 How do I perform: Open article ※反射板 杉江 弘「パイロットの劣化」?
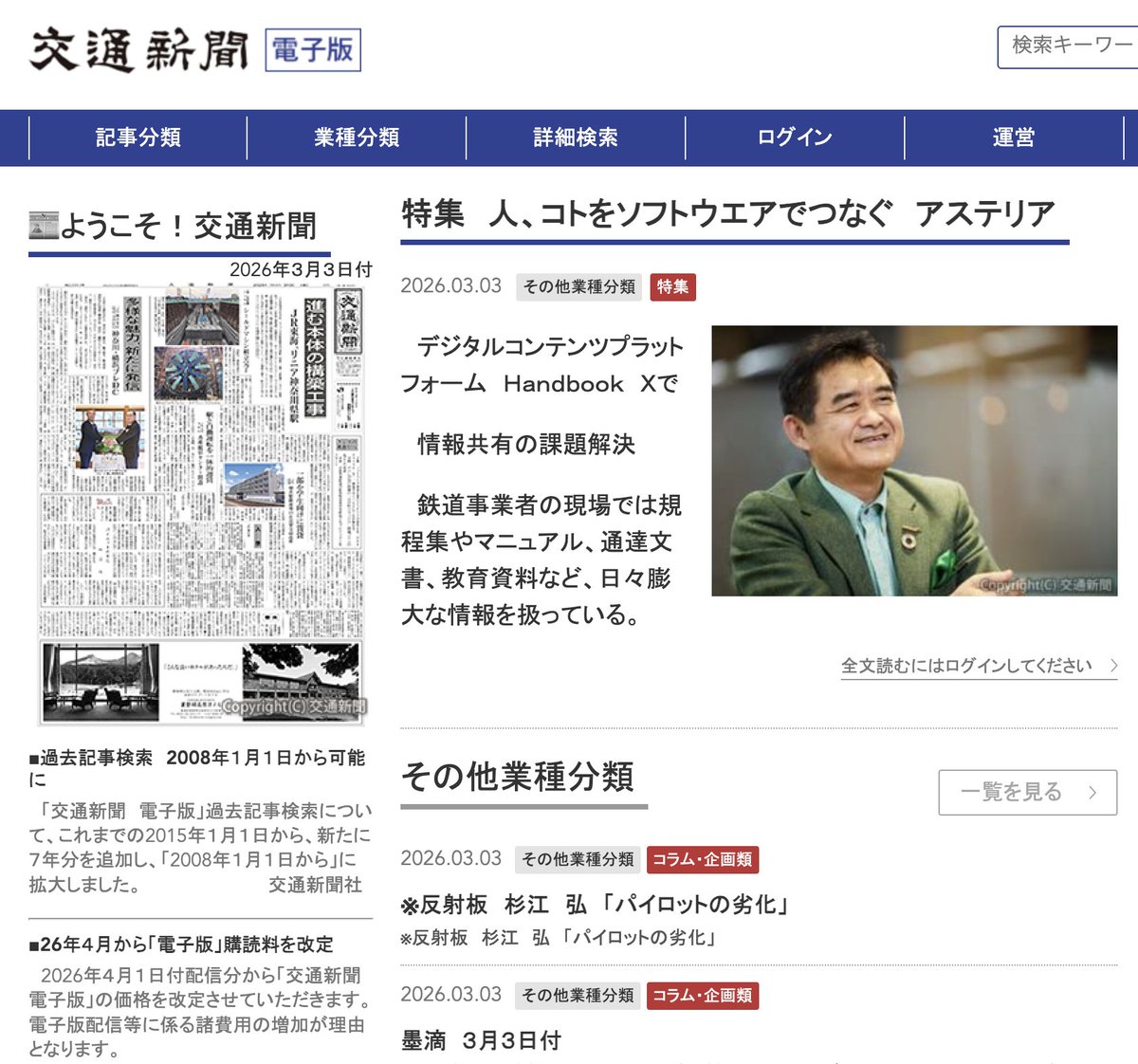[x=597, y=904]
